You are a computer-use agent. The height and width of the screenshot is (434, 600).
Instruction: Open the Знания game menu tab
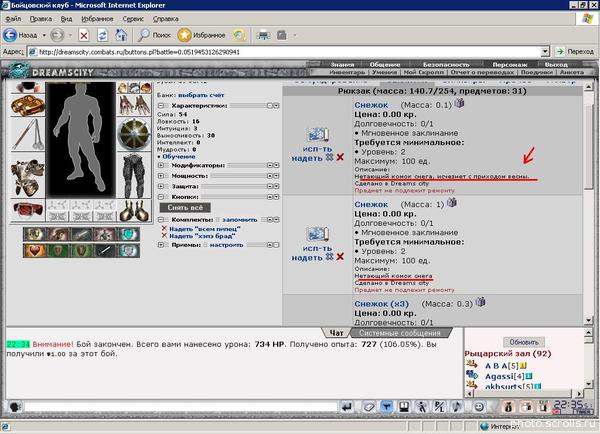(x=342, y=65)
